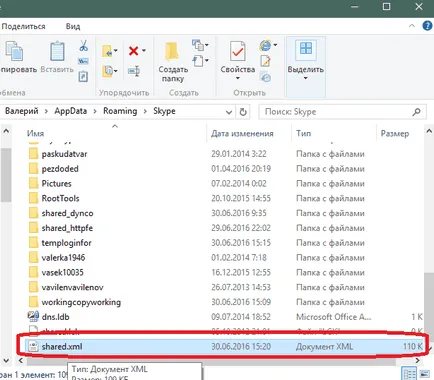This screenshot has height=380, width=434.
Task: Click the blue Help question icon
Action: coord(427,26)
